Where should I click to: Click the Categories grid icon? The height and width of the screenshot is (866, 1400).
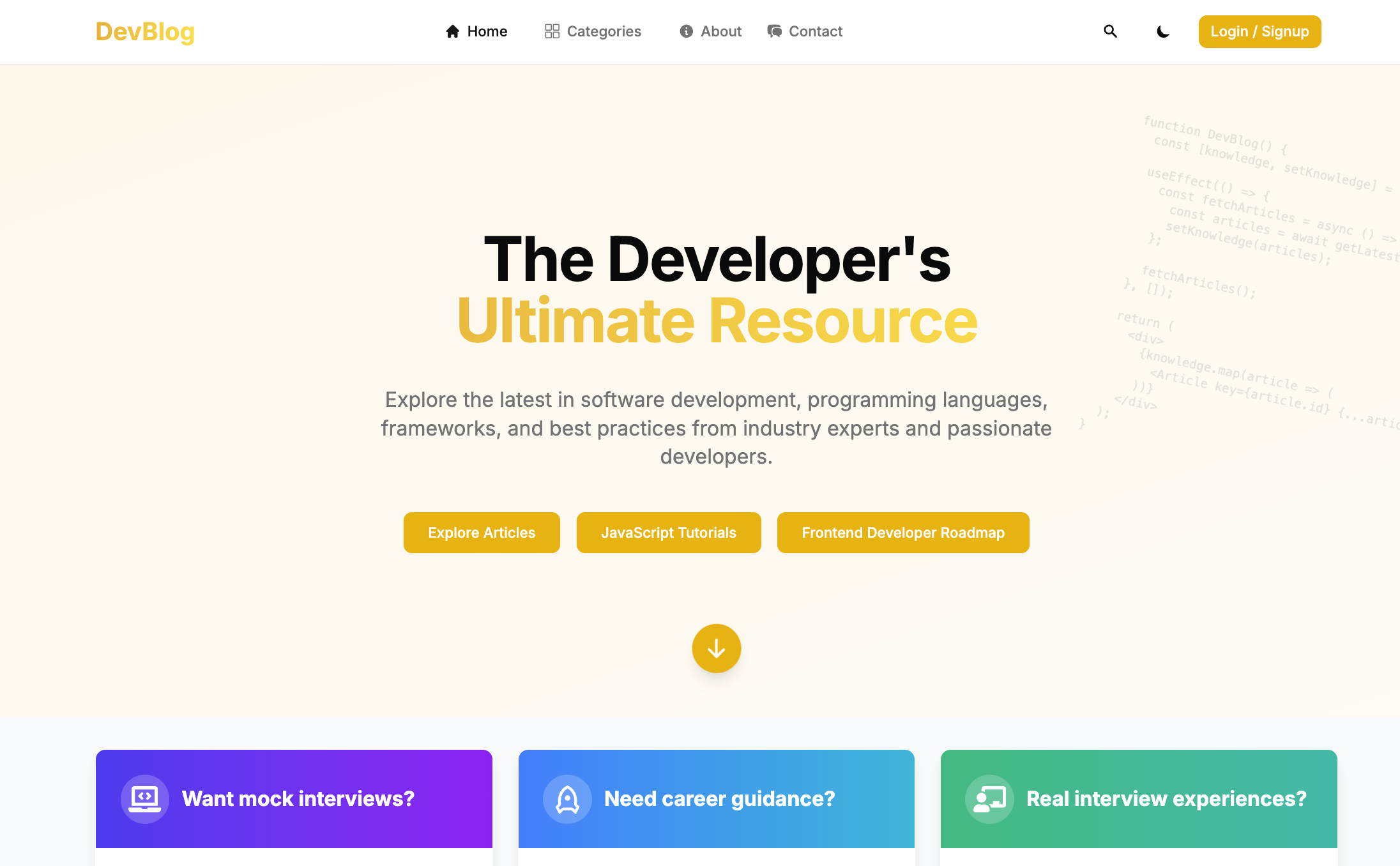tap(552, 31)
